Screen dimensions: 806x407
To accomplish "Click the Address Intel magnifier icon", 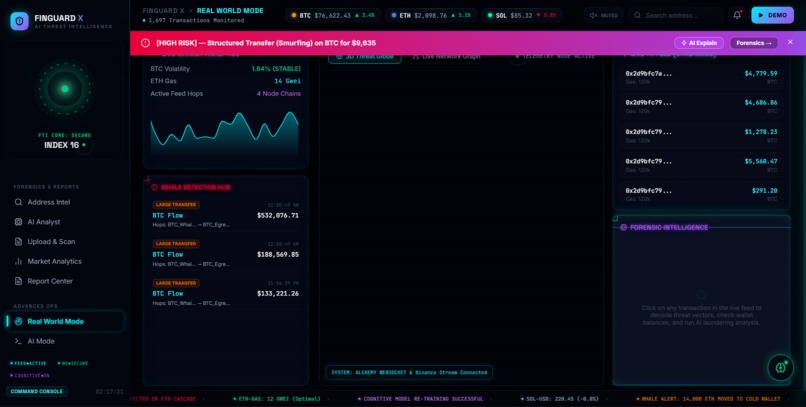I will coord(19,202).
